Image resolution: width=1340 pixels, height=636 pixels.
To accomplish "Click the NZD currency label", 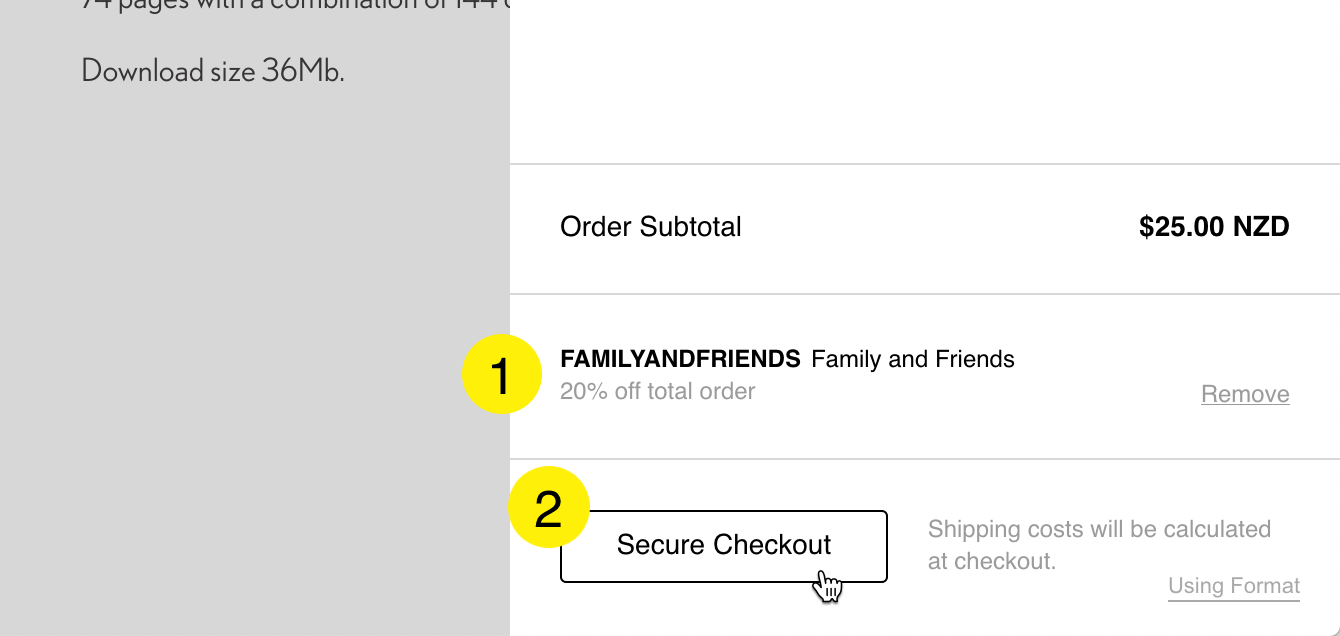I will 1261,227.
